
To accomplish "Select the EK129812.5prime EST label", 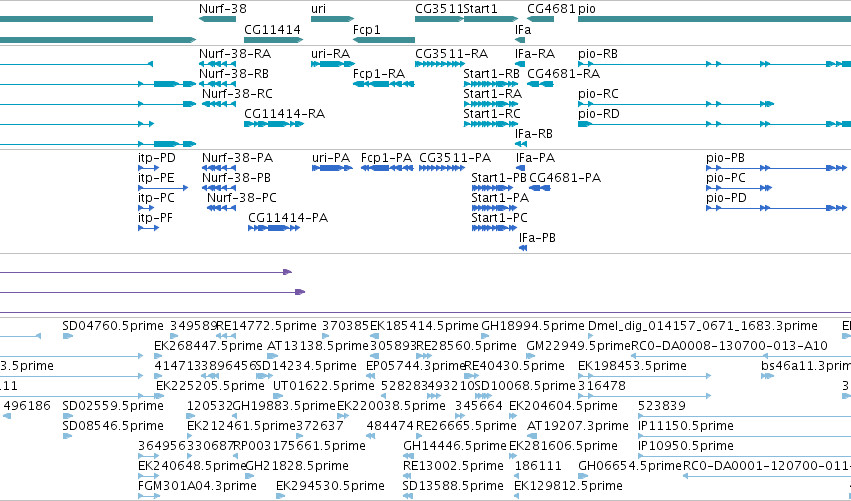I will (568, 486).
